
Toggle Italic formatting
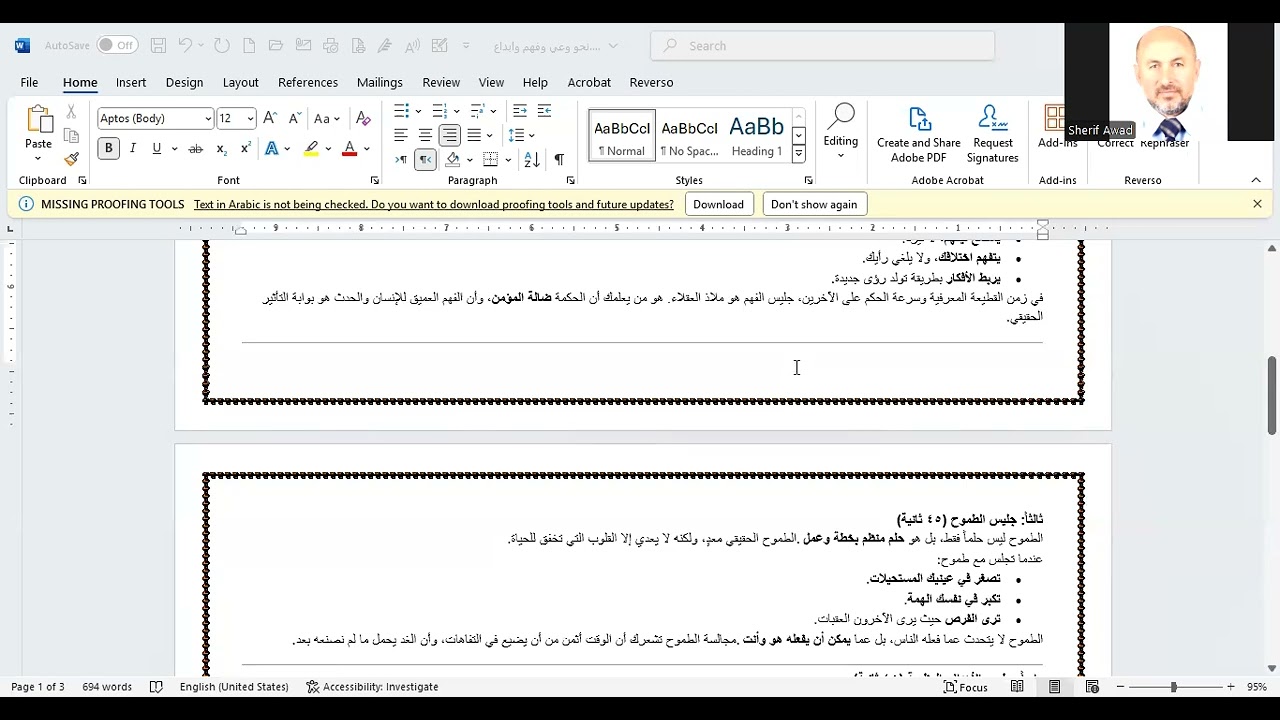click(x=133, y=149)
